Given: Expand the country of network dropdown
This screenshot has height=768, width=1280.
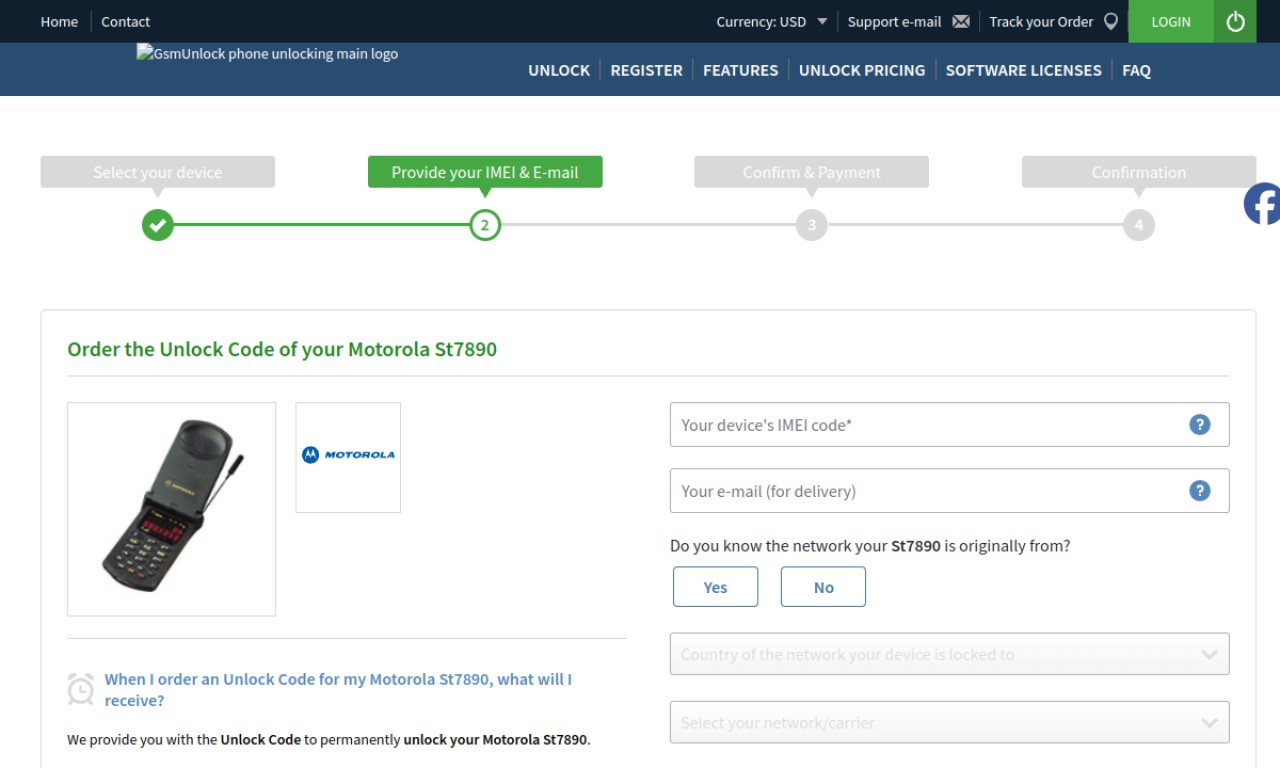Looking at the screenshot, I should coord(949,654).
